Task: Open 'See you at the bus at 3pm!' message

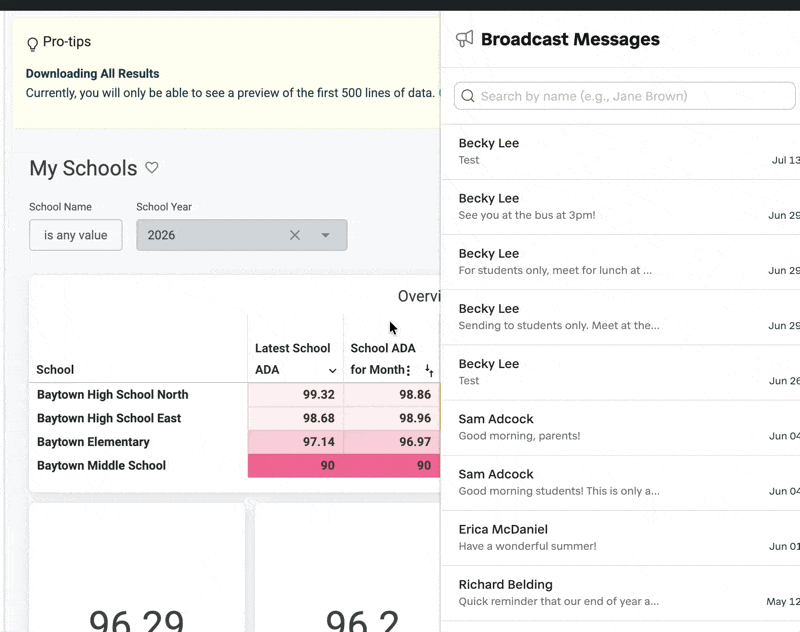Action: (620, 207)
